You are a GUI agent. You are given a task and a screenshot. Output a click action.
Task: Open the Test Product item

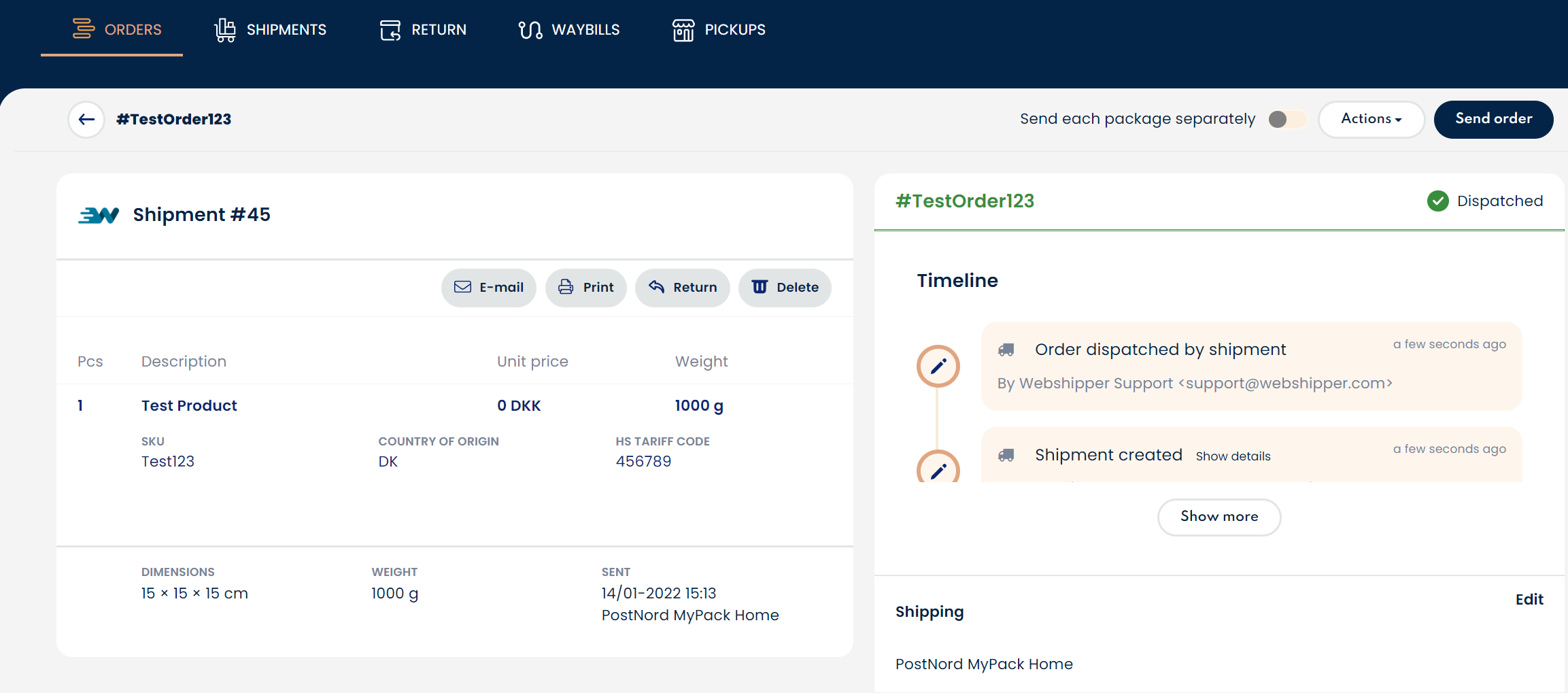[189, 406]
